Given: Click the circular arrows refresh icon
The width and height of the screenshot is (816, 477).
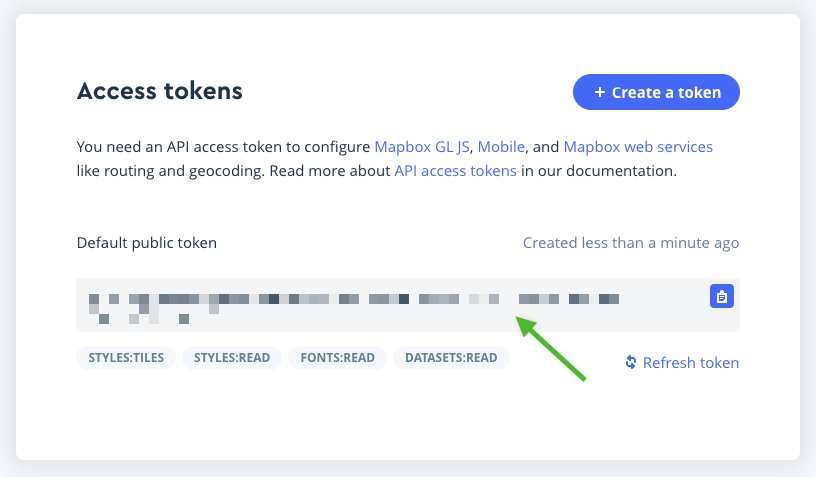Looking at the screenshot, I should [631, 362].
